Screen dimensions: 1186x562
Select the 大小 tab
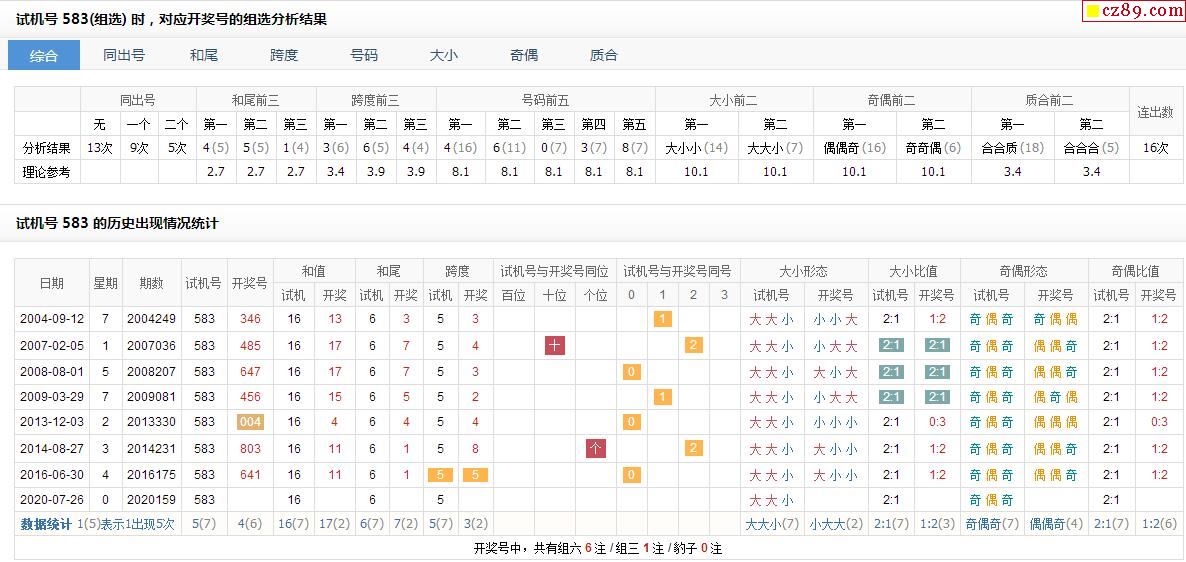coord(444,55)
